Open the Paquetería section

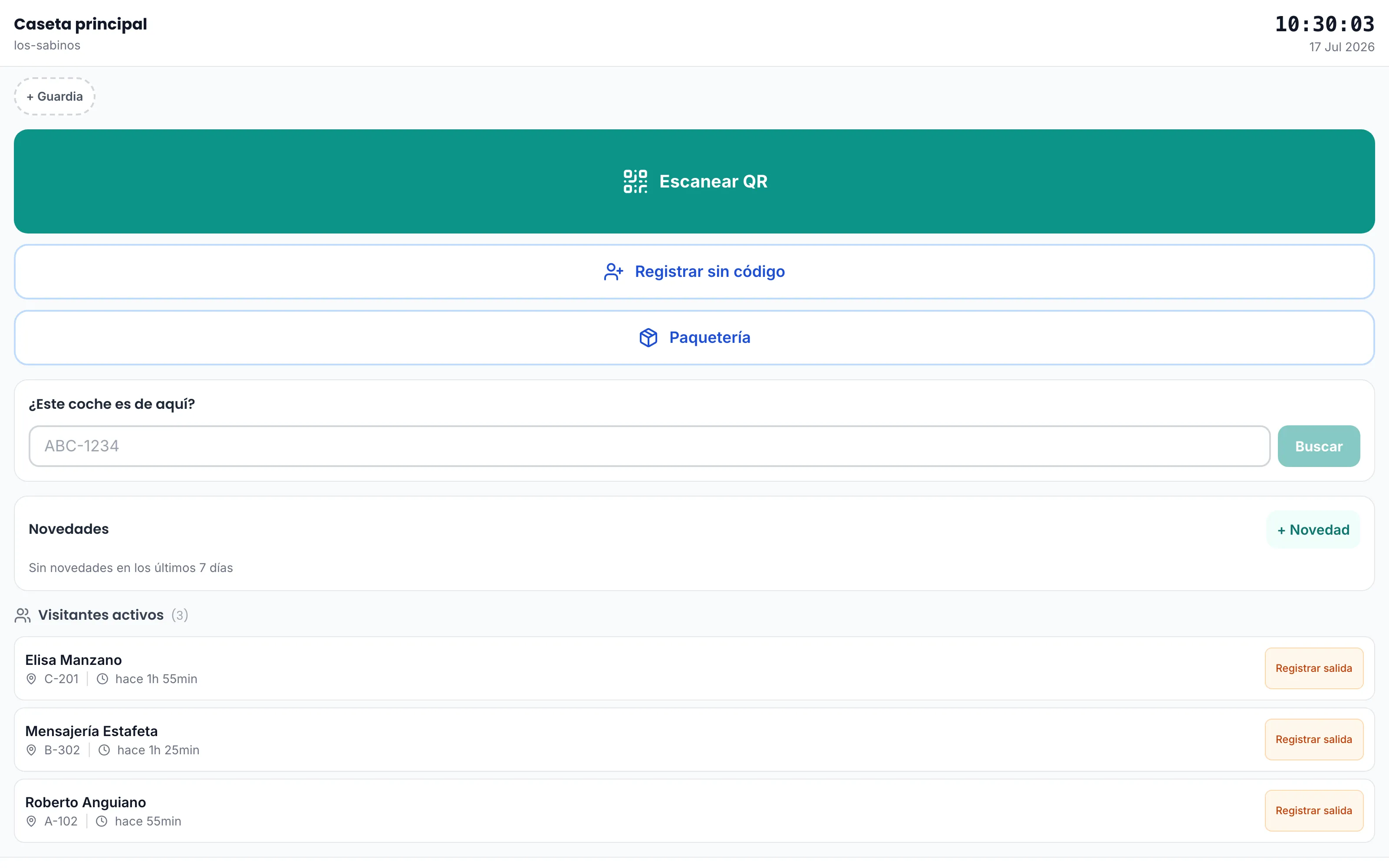coord(694,338)
